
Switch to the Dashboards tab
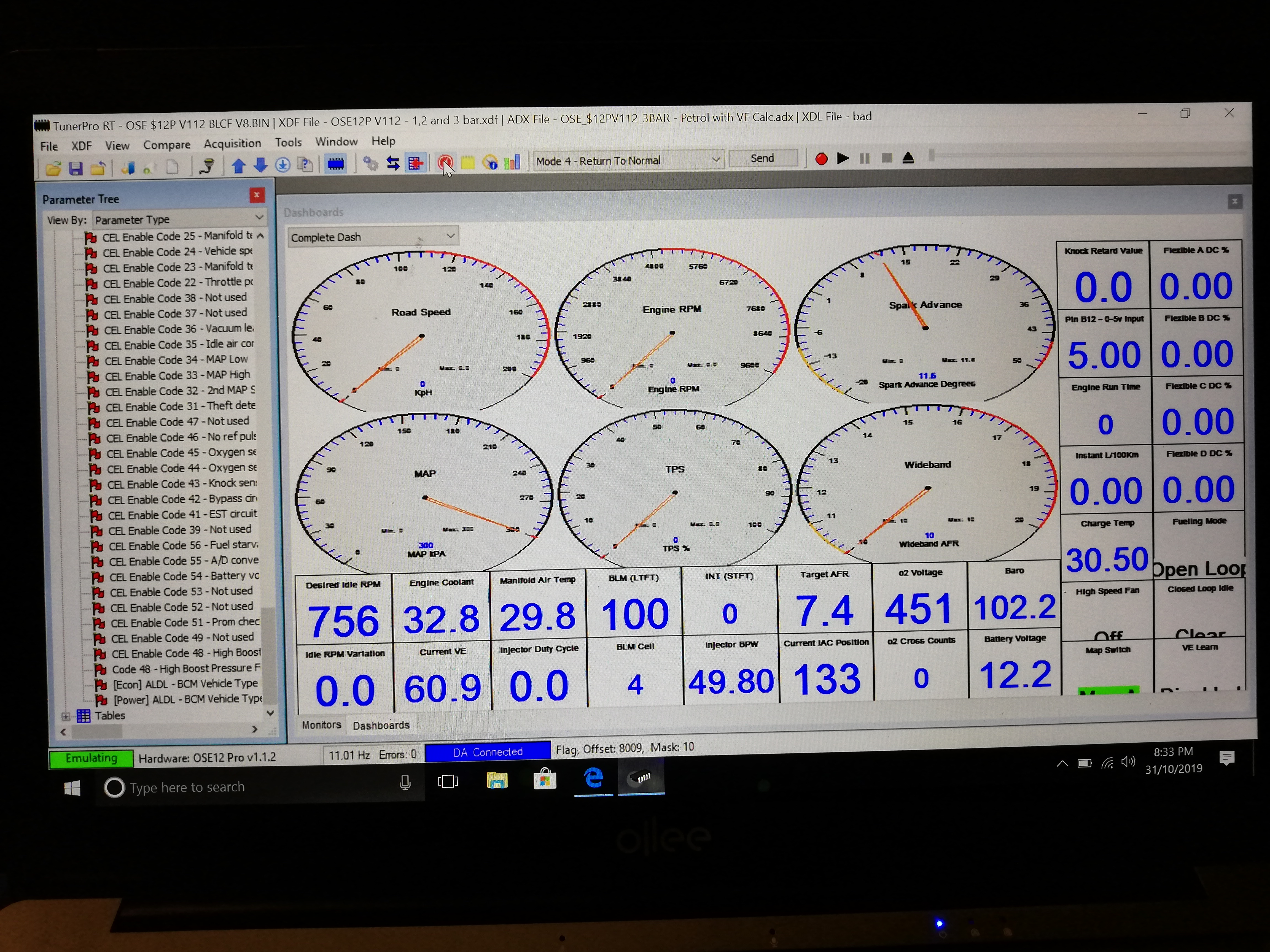coord(381,725)
